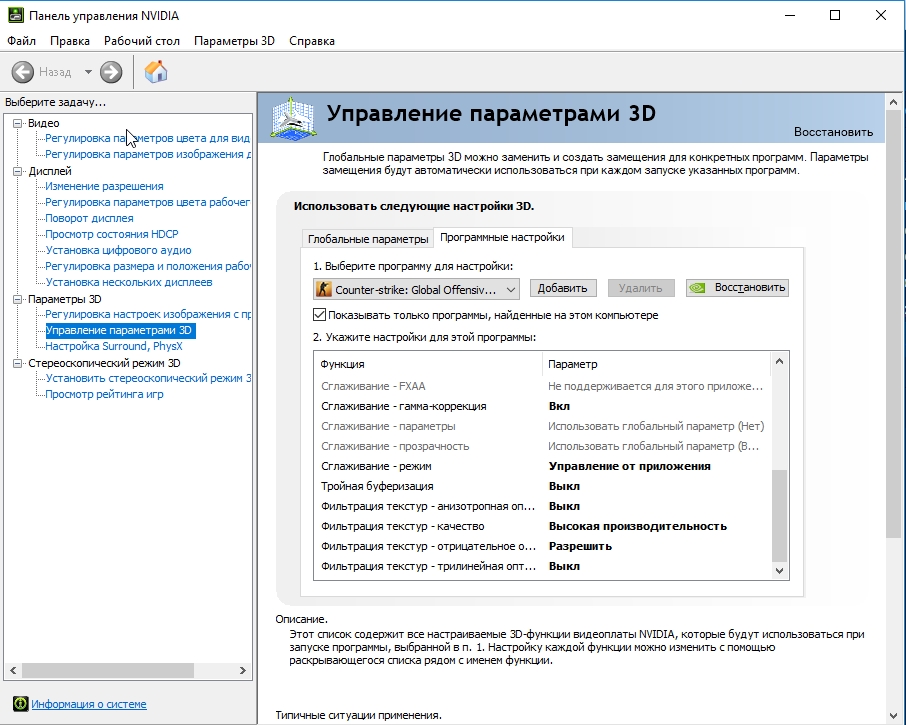The height and width of the screenshot is (725, 906).
Task: Open Просмотр рейтинга игр task
Action: (x=104, y=394)
